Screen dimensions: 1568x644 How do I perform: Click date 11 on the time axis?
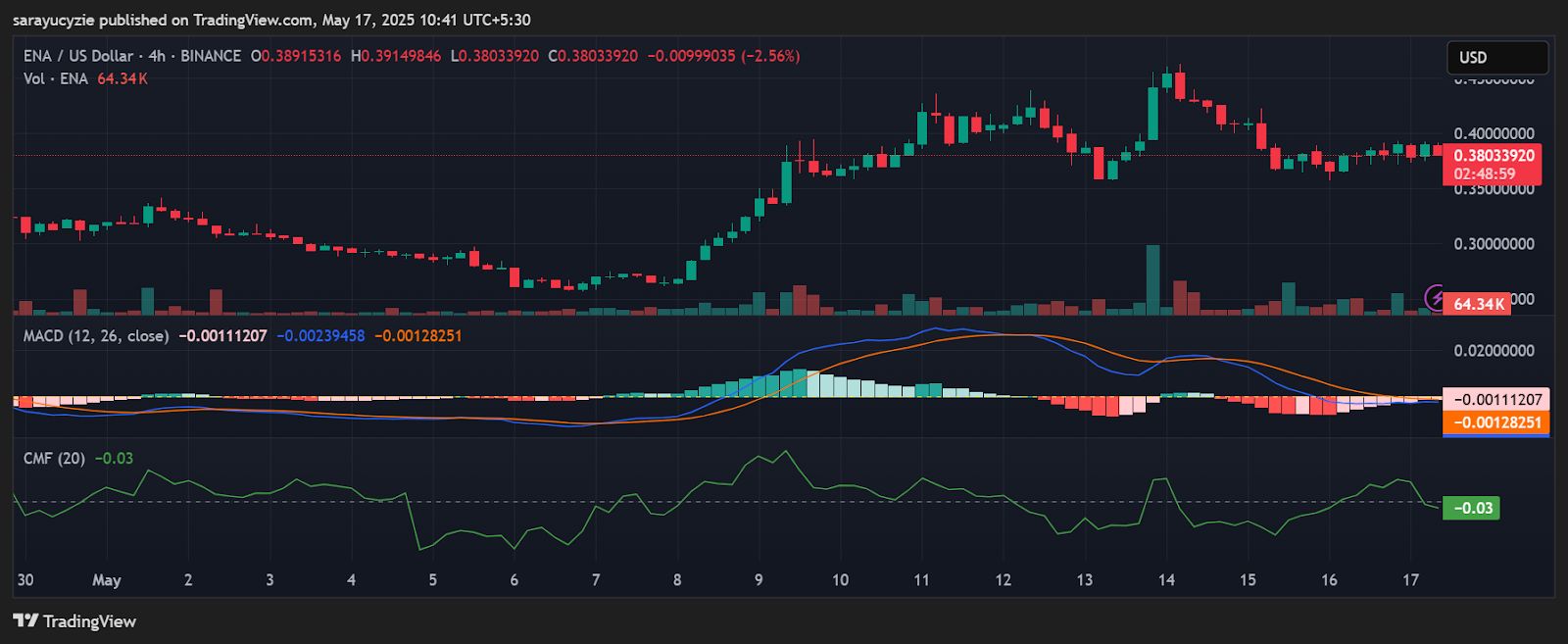(921, 580)
